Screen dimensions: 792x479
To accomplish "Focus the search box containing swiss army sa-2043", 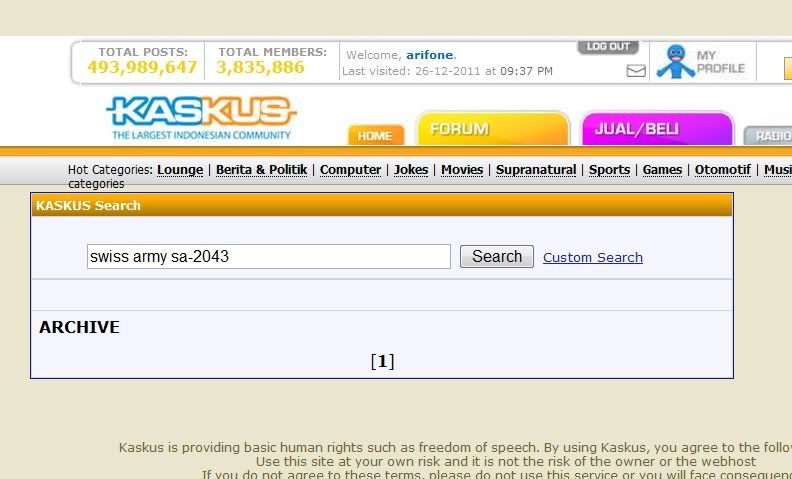I will coord(269,257).
